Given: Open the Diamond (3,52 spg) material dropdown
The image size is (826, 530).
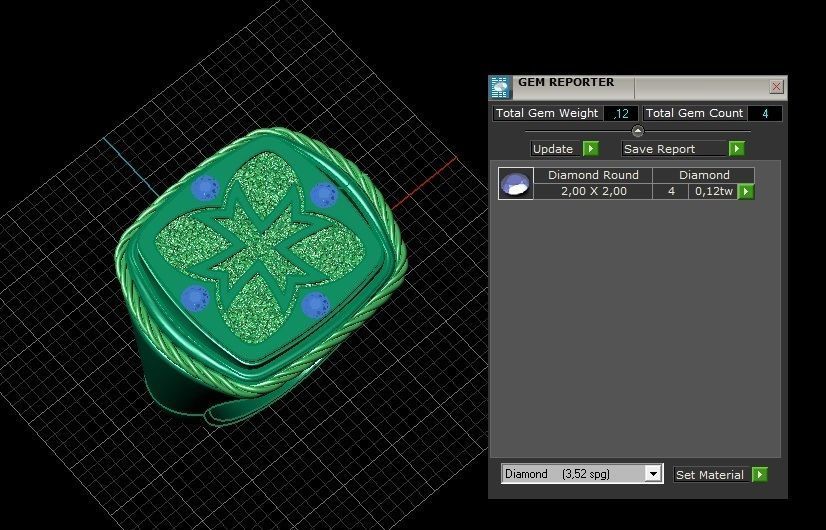Looking at the screenshot, I should click(653, 474).
